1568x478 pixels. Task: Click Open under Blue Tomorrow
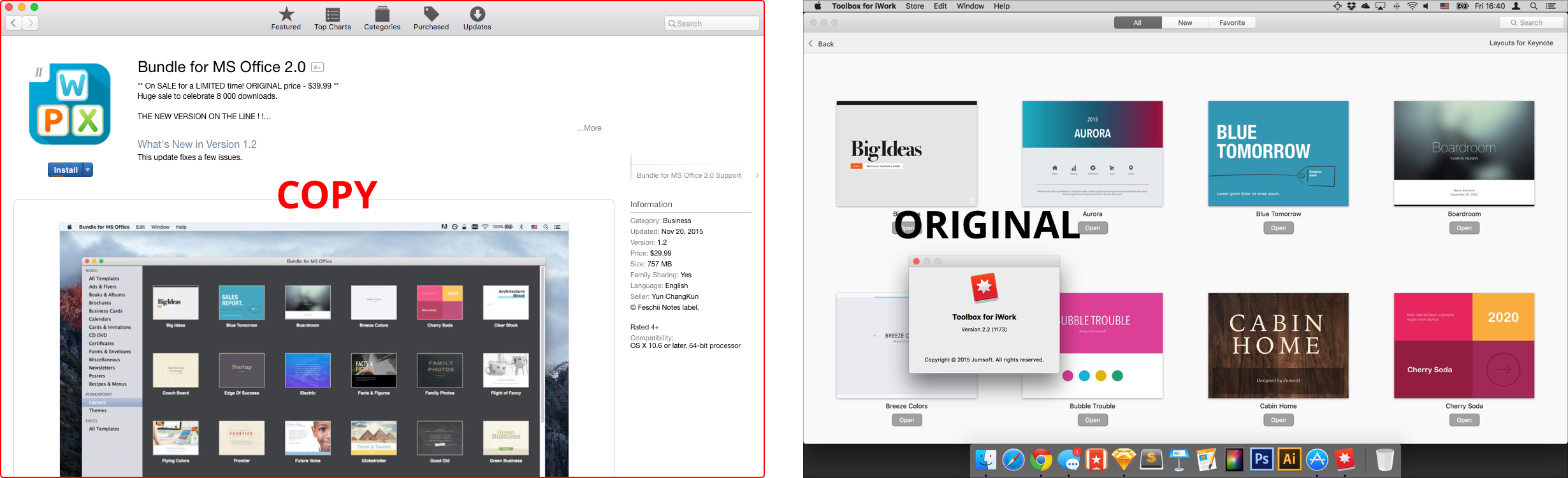point(1278,228)
